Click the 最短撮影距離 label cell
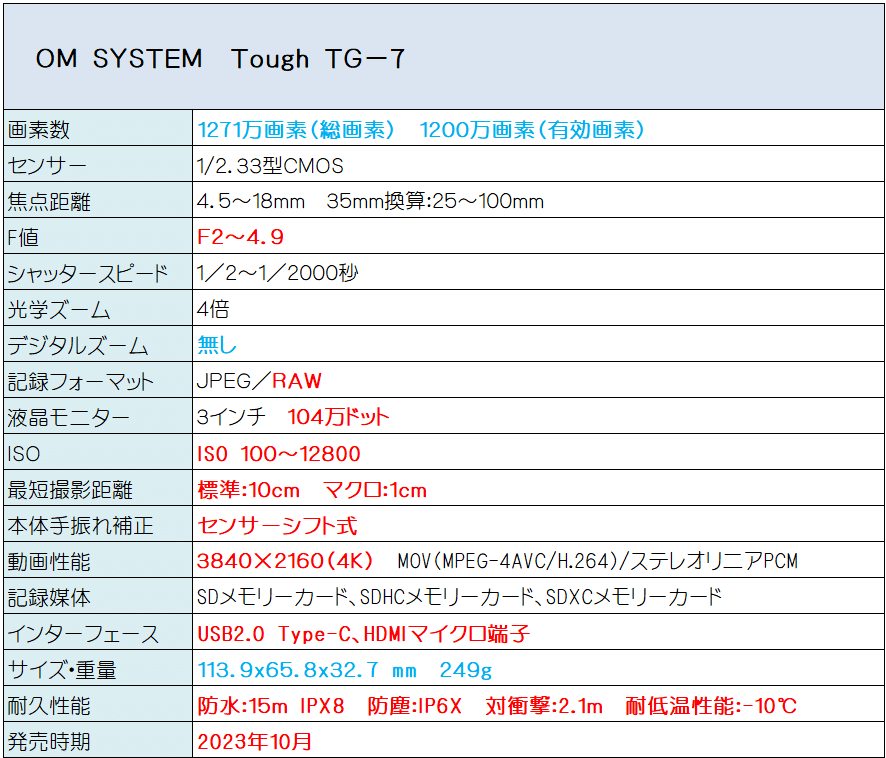The width and height of the screenshot is (886, 758). (98, 488)
